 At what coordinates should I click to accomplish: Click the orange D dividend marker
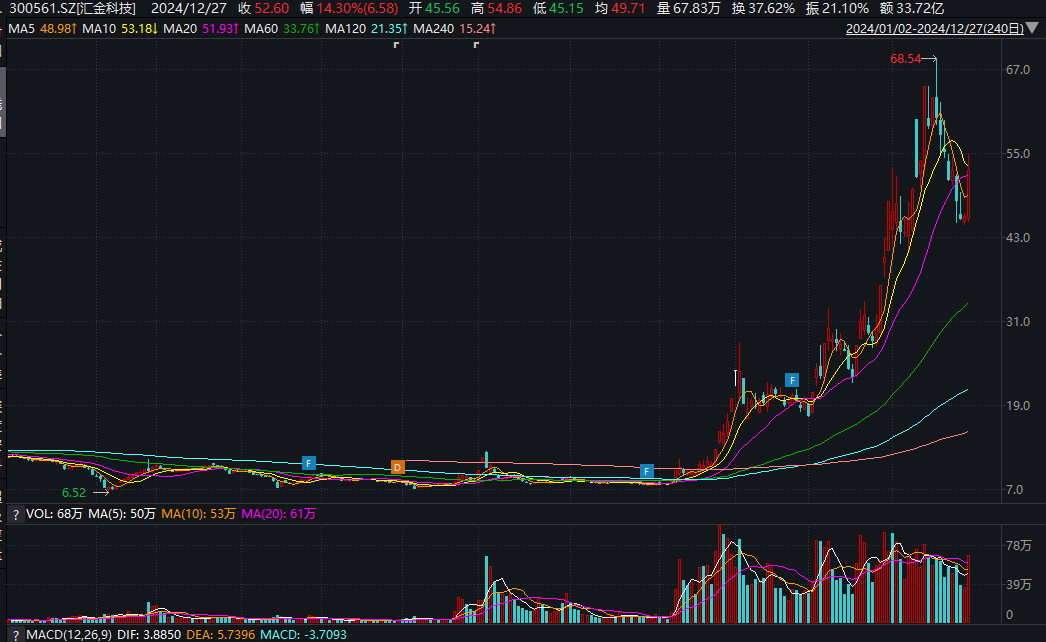pos(398,467)
